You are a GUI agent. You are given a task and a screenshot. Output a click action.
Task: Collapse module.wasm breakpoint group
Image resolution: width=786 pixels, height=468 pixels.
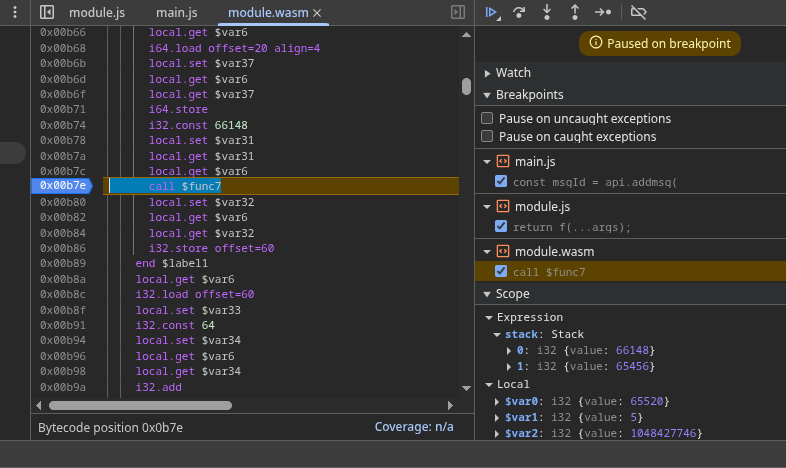[487, 252]
